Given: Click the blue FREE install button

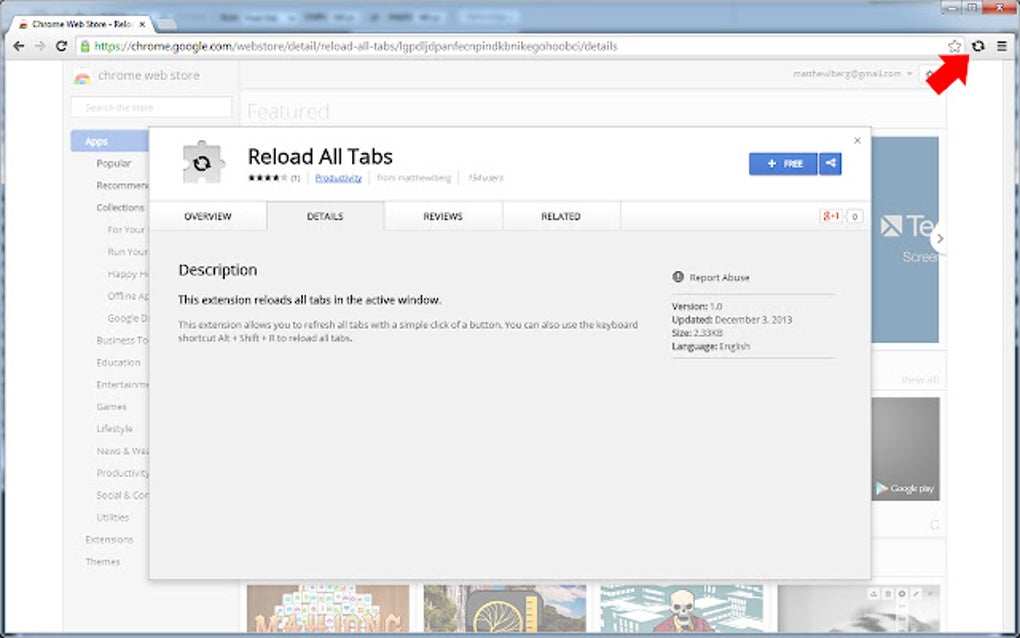Looking at the screenshot, I should (782, 164).
